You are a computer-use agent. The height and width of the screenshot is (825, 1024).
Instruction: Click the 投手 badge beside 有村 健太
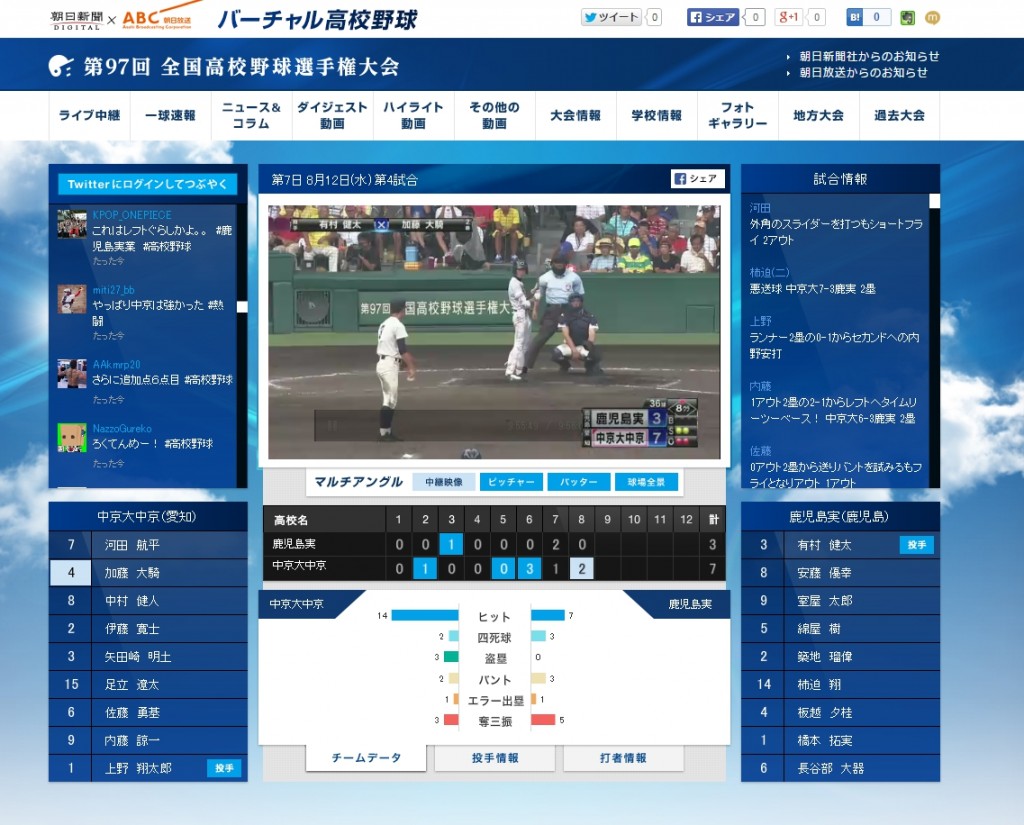pos(916,545)
